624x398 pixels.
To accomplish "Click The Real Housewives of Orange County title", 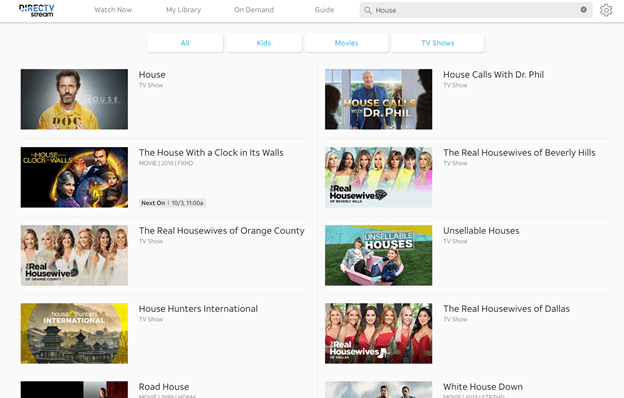I will click(x=222, y=230).
